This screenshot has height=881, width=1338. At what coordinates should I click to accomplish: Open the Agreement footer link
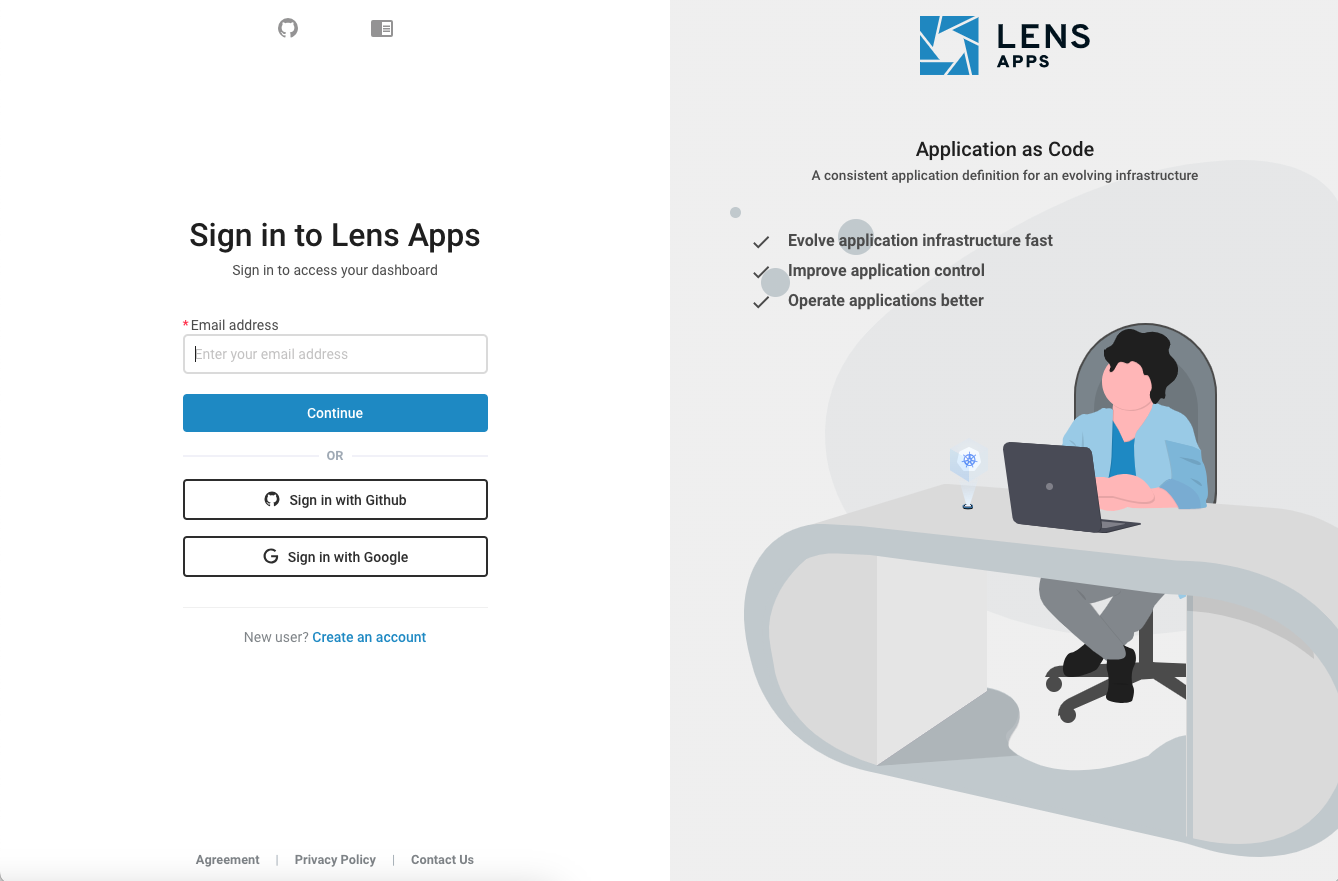tap(228, 860)
